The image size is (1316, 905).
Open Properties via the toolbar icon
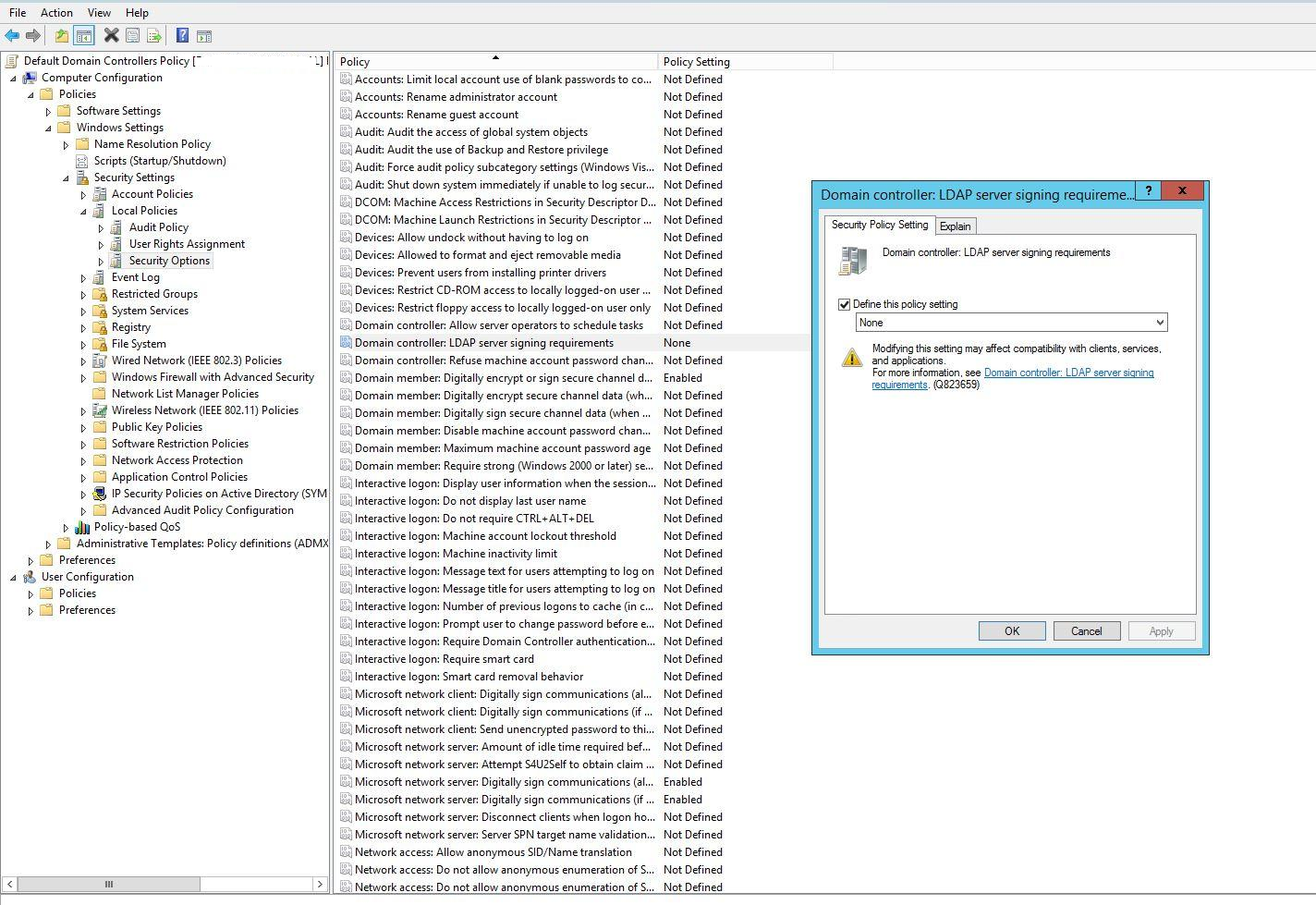[133, 36]
